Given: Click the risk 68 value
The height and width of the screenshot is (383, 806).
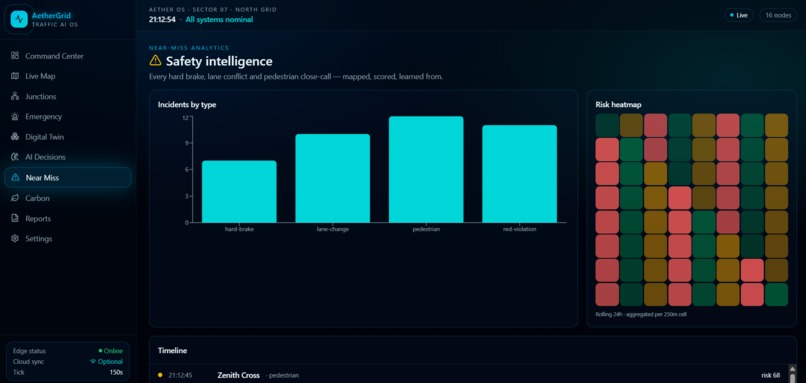Looking at the screenshot, I should click(771, 375).
